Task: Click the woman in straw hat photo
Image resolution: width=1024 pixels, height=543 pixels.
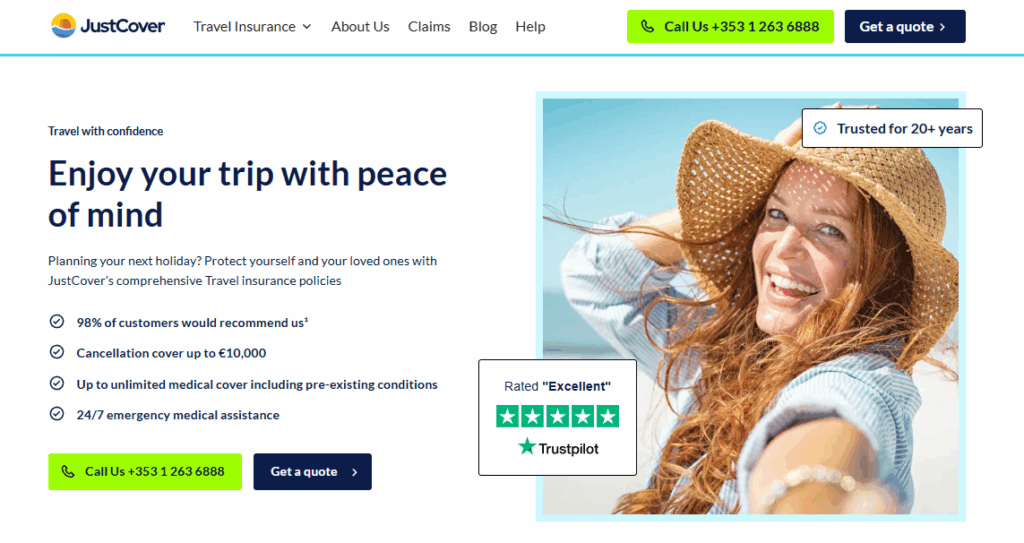Action: (x=750, y=306)
